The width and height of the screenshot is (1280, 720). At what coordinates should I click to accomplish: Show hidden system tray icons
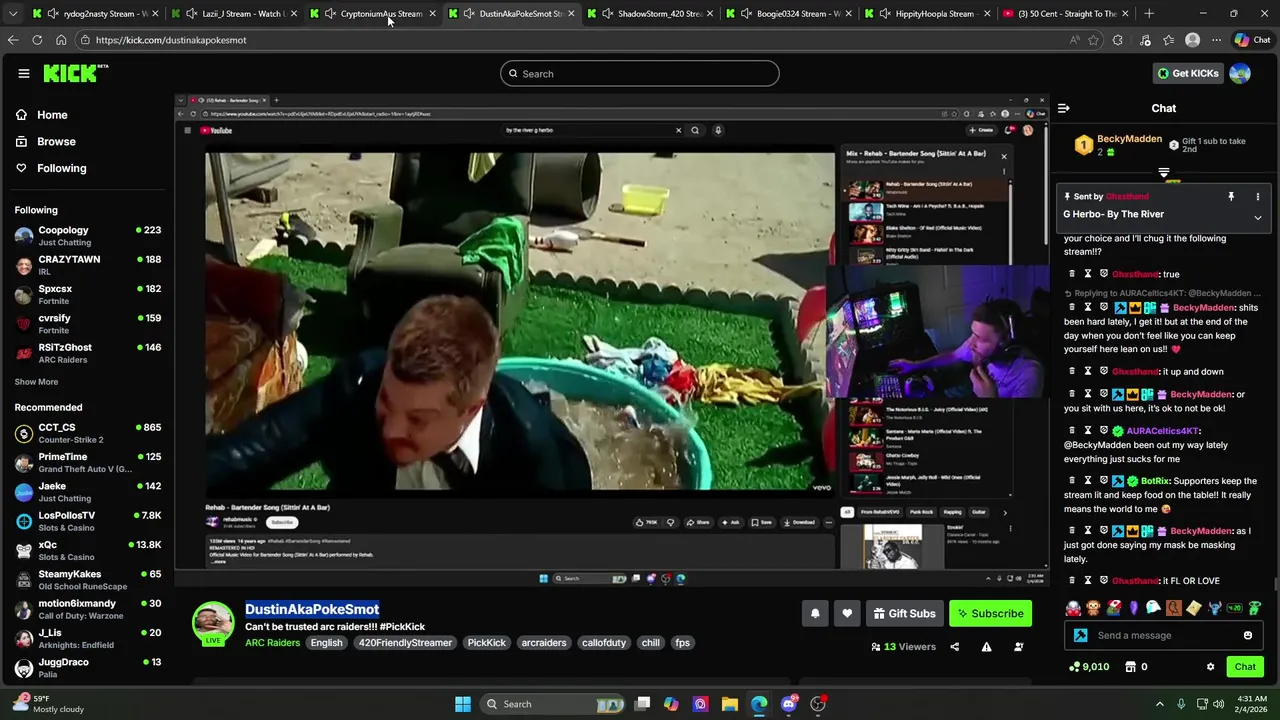[1160, 704]
